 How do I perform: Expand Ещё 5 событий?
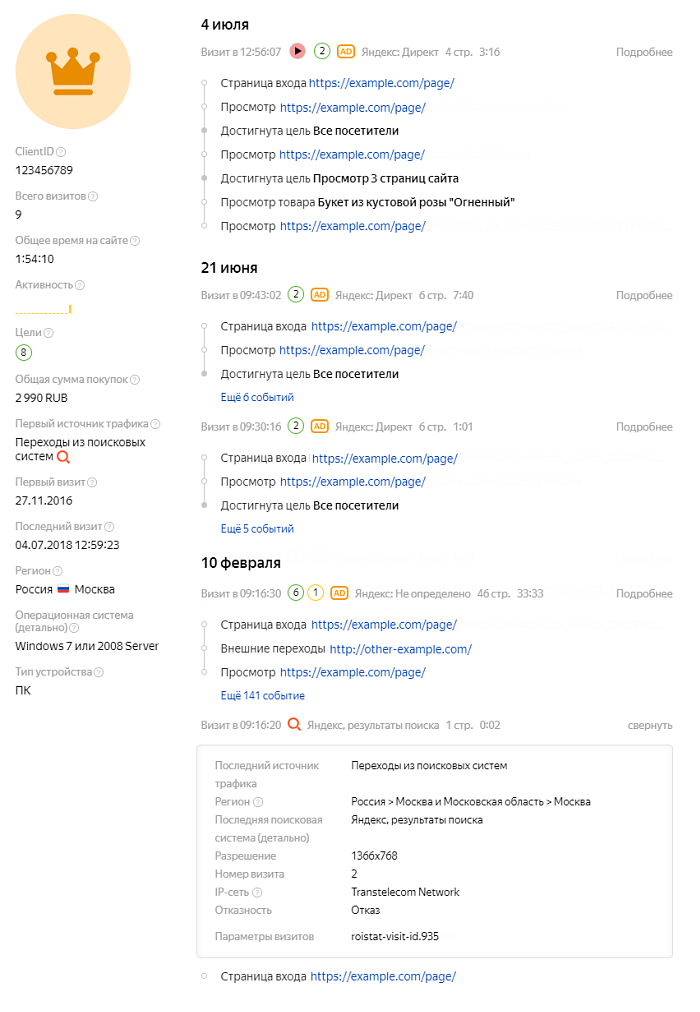257,529
